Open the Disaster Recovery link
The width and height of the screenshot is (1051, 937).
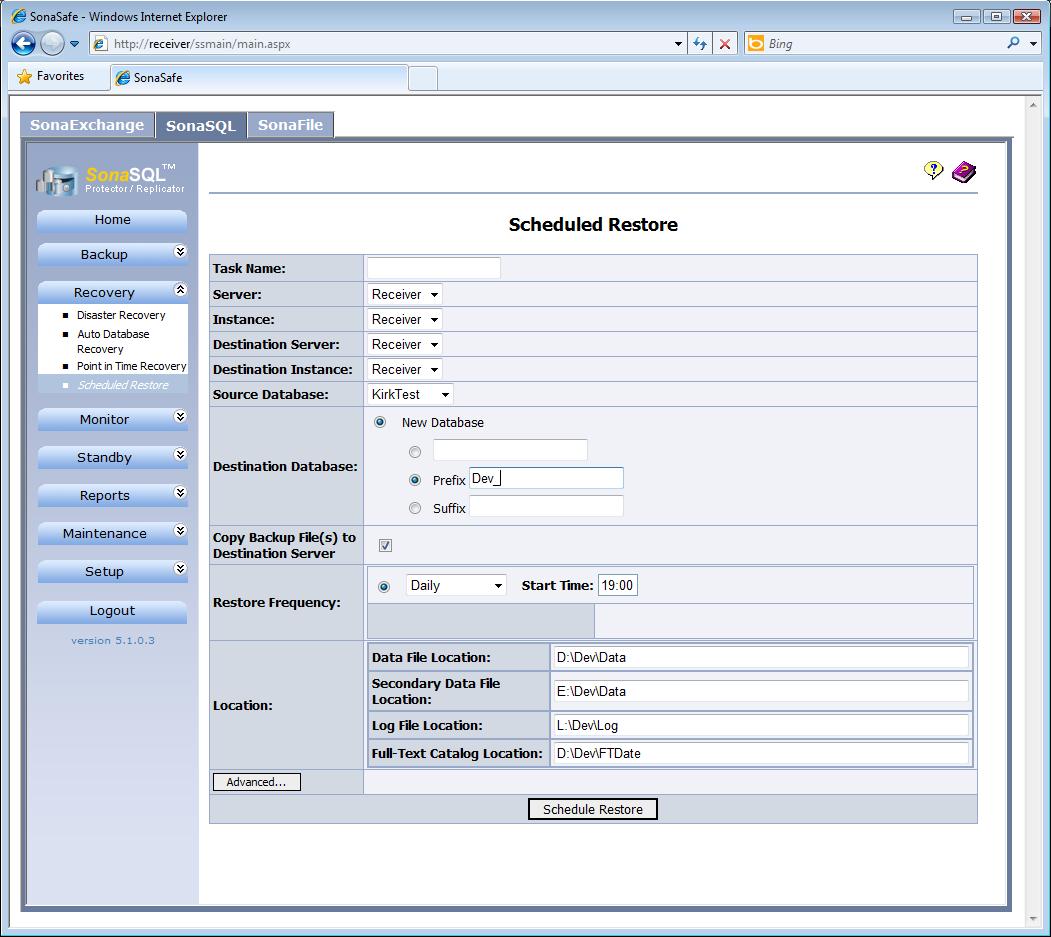(x=121, y=315)
